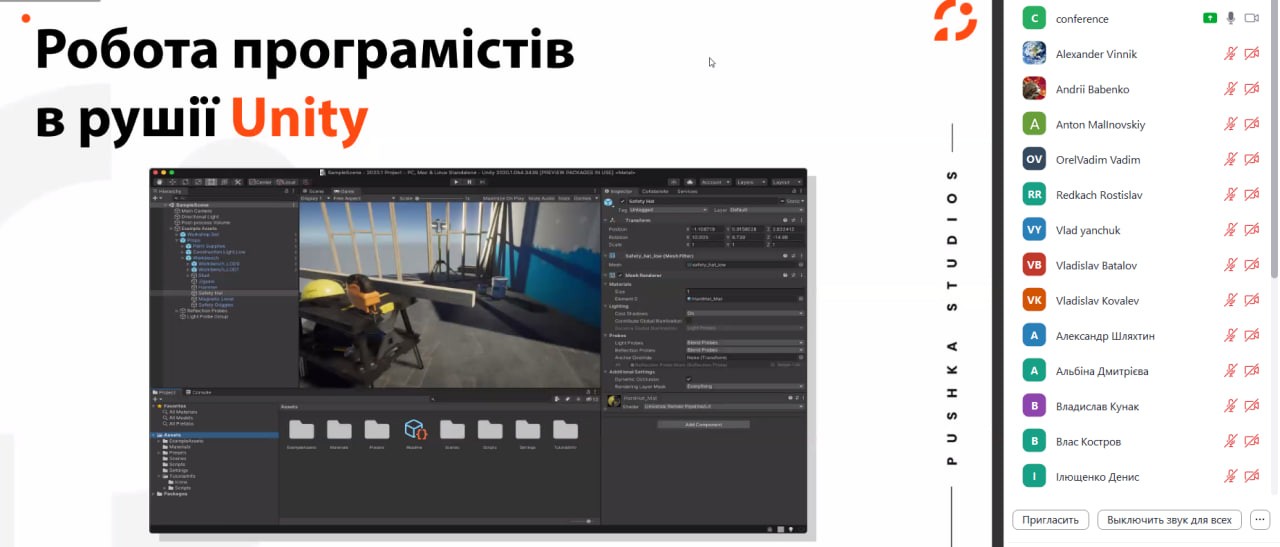The width and height of the screenshot is (1280, 547).
Task: Toggle Mute Audio in Game view
Action: pos(541,198)
